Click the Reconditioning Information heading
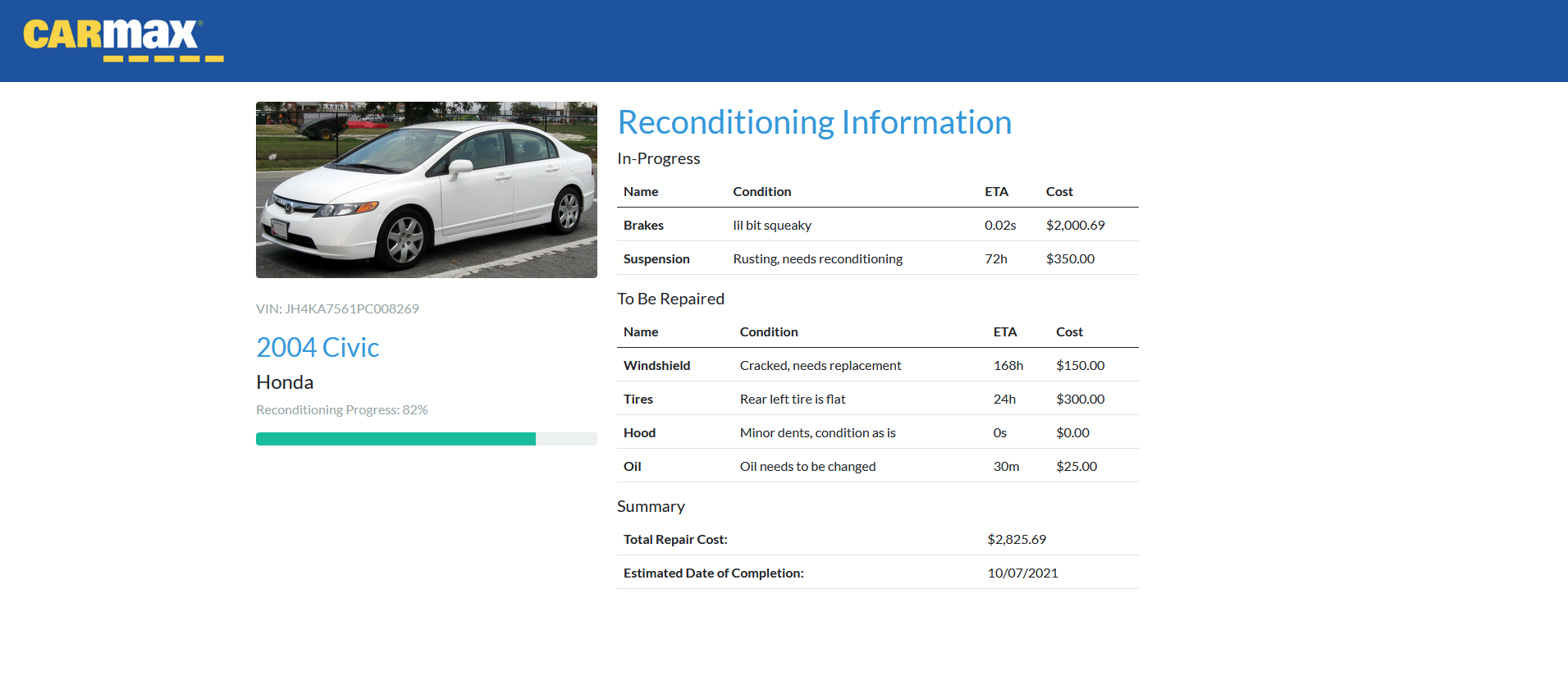This screenshot has width=1568, height=676. 814,122
